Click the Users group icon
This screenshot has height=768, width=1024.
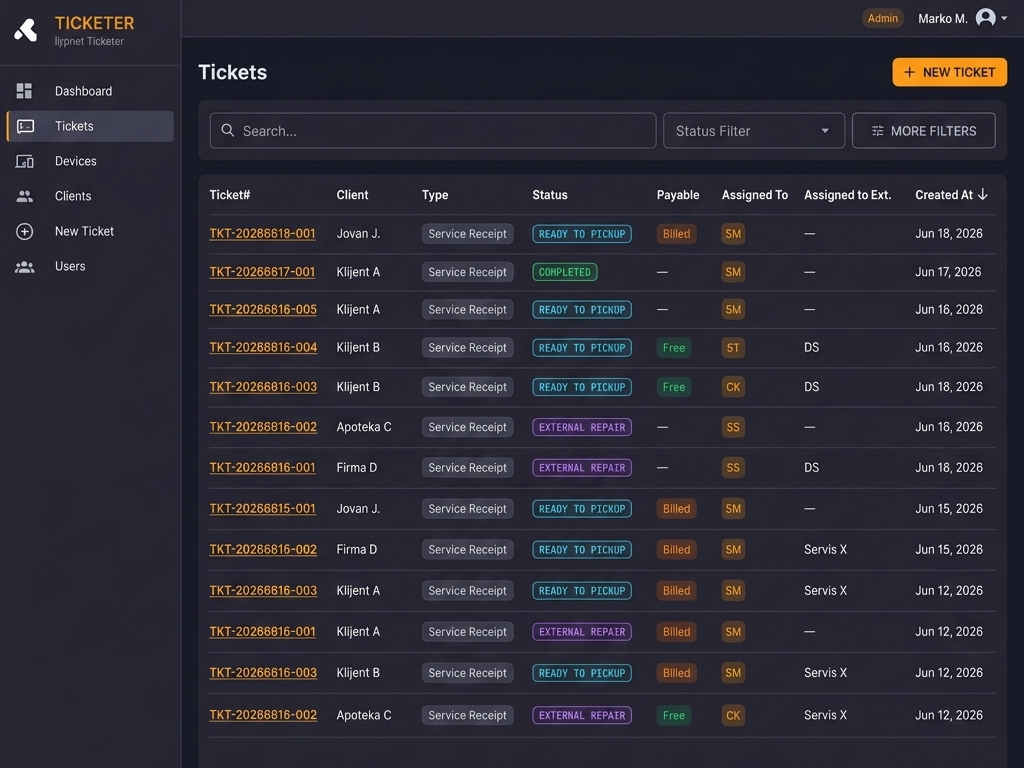pyautogui.click(x=25, y=266)
